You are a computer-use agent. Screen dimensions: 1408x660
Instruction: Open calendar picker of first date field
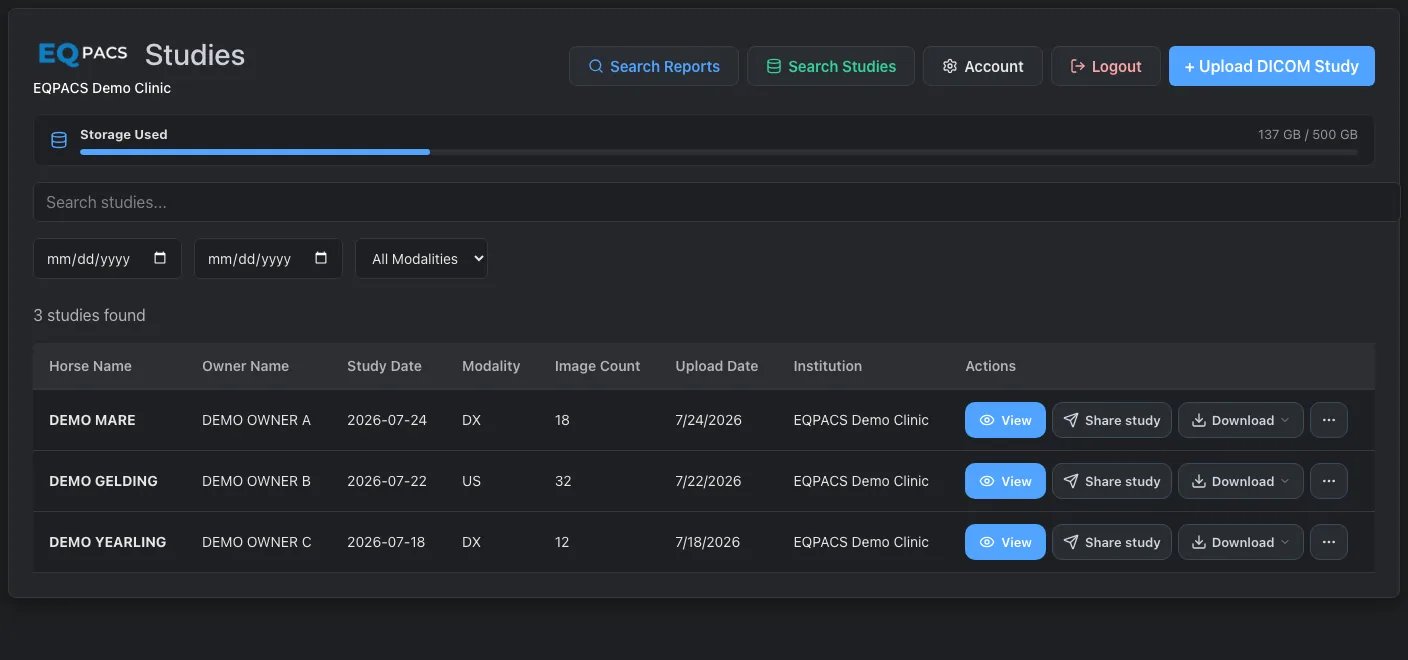[x=160, y=258]
